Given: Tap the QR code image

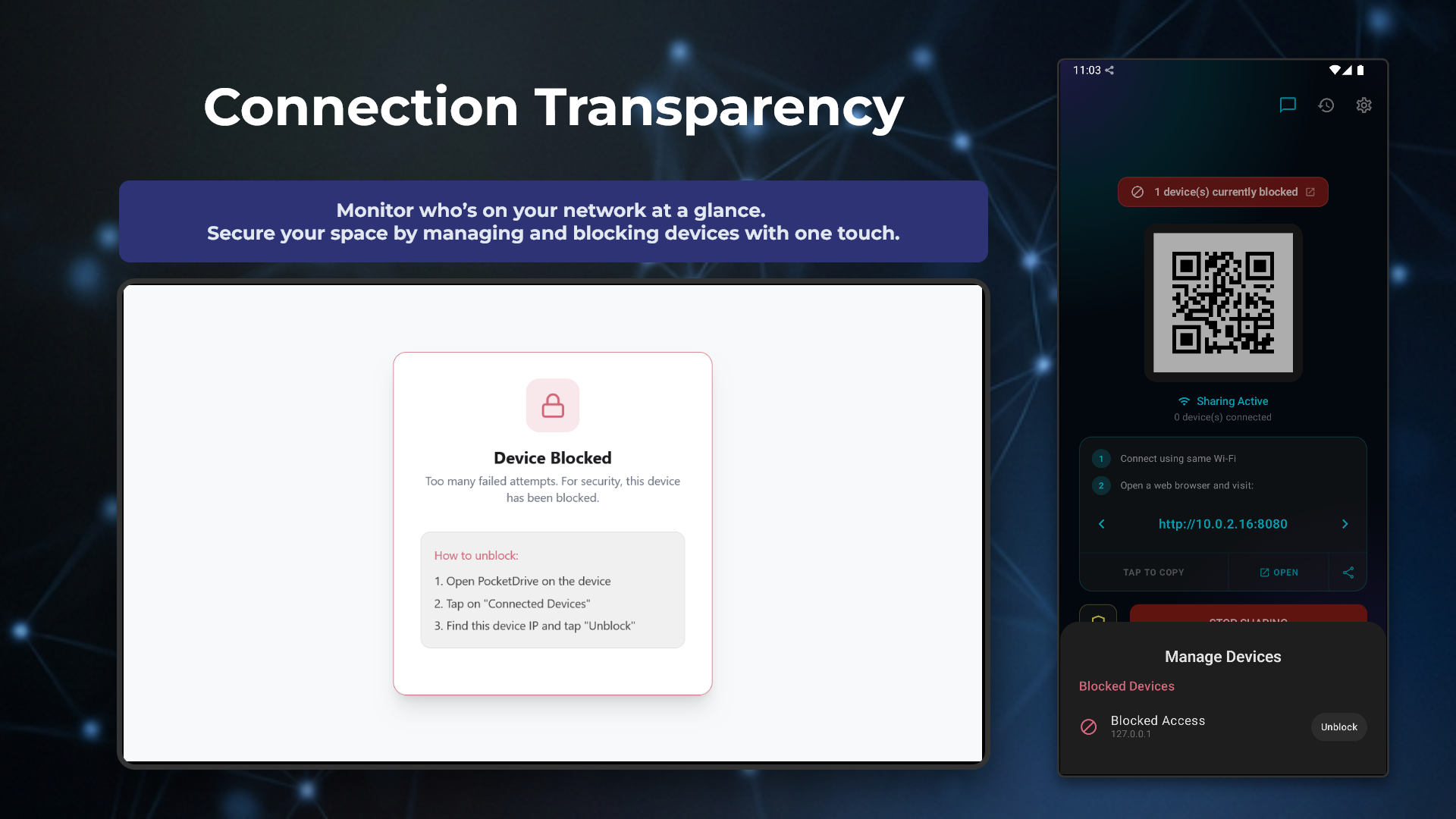Looking at the screenshot, I should click(1222, 303).
